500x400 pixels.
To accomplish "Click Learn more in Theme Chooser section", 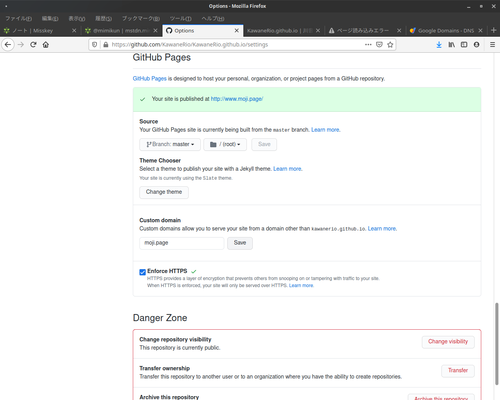I will 287,169.
